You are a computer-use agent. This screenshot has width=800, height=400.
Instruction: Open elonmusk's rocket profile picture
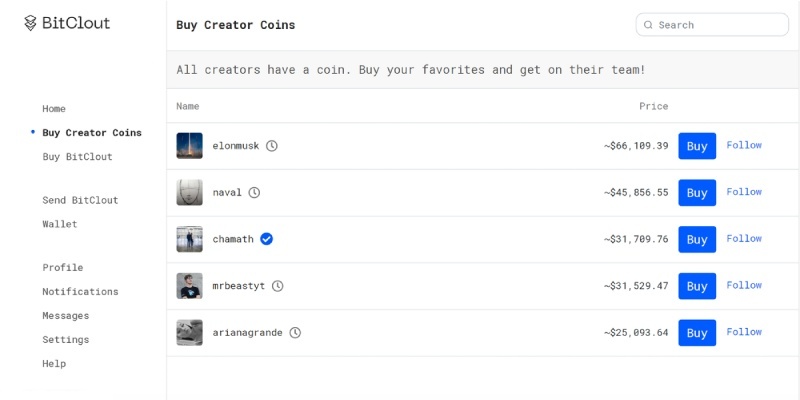189,146
